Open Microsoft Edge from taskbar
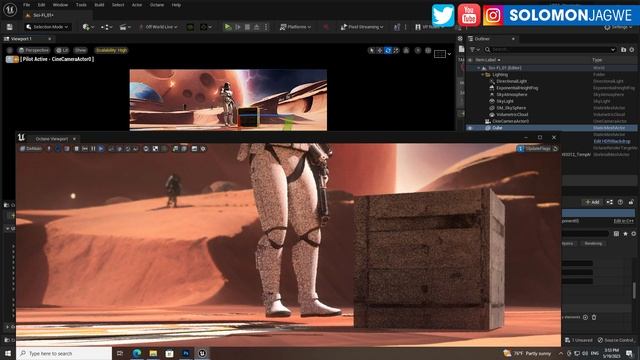Image resolution: width=640 pixels, height=360 pixels. tap(137, 353)
